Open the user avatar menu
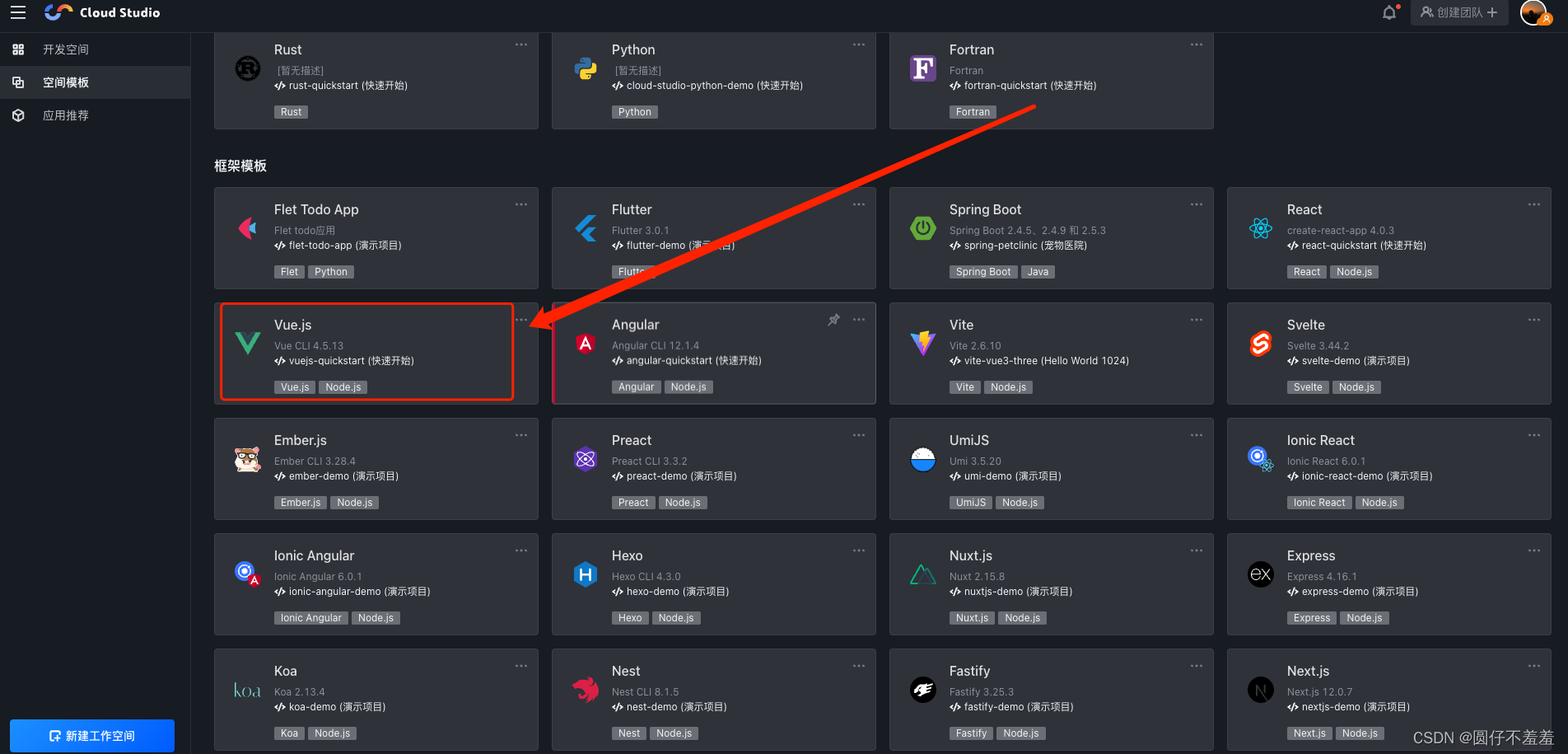Image resolution: width=1568 pixels, height=754 pixels. 1533,12
